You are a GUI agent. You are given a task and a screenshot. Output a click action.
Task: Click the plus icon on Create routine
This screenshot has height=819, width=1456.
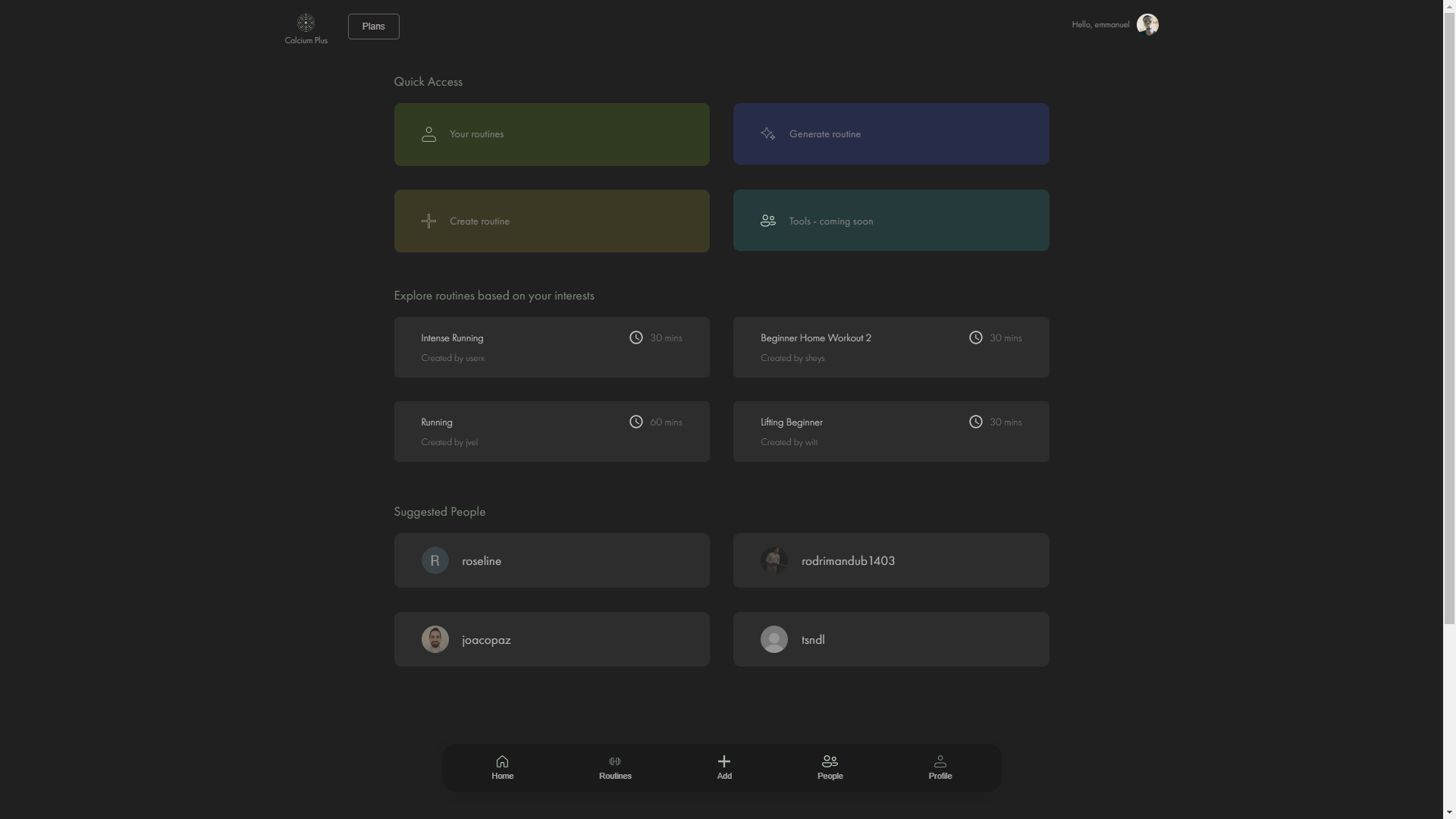[x=428, y=221]
